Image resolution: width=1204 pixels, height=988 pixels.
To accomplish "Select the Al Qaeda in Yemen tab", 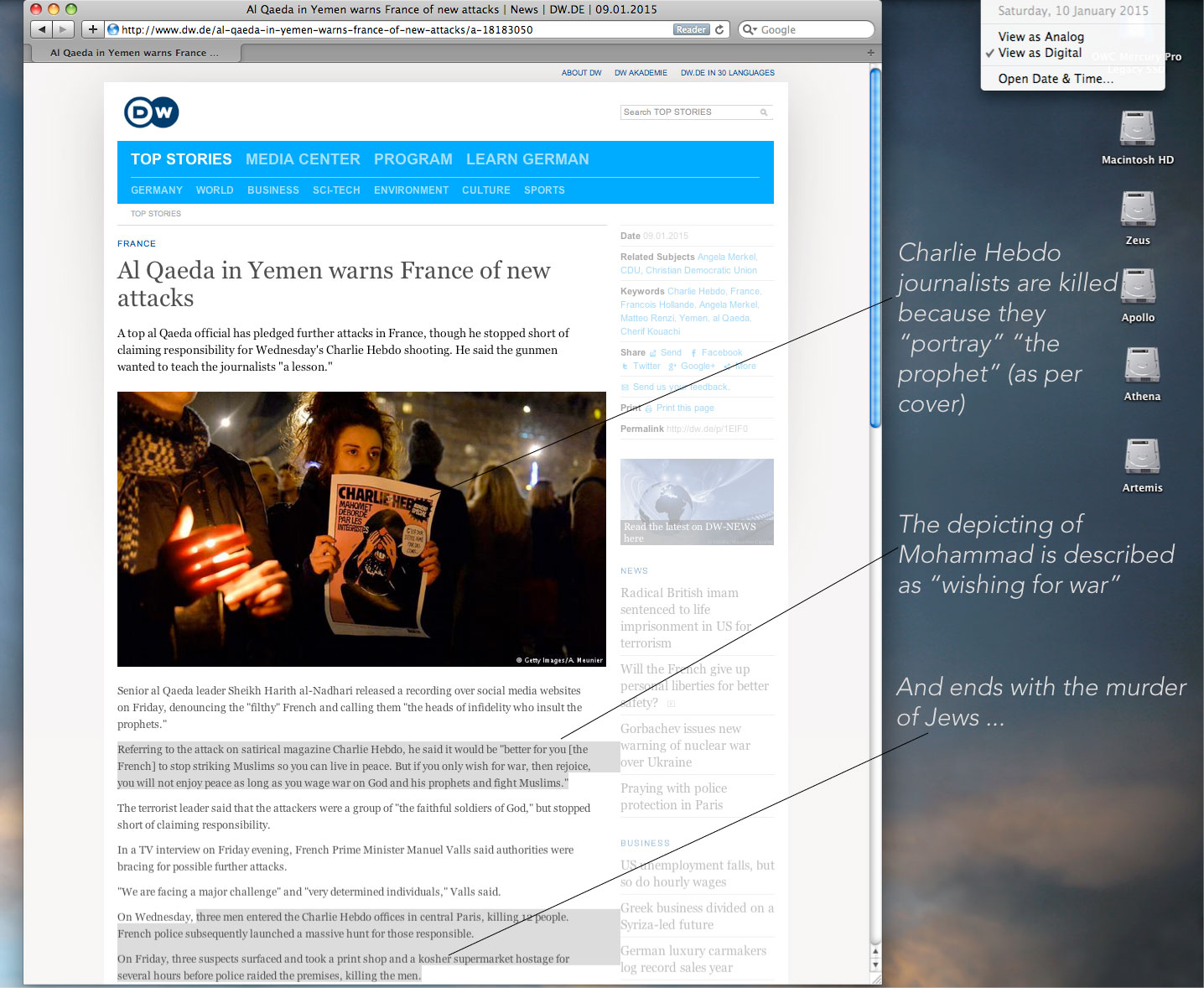I will pos(134,53).
